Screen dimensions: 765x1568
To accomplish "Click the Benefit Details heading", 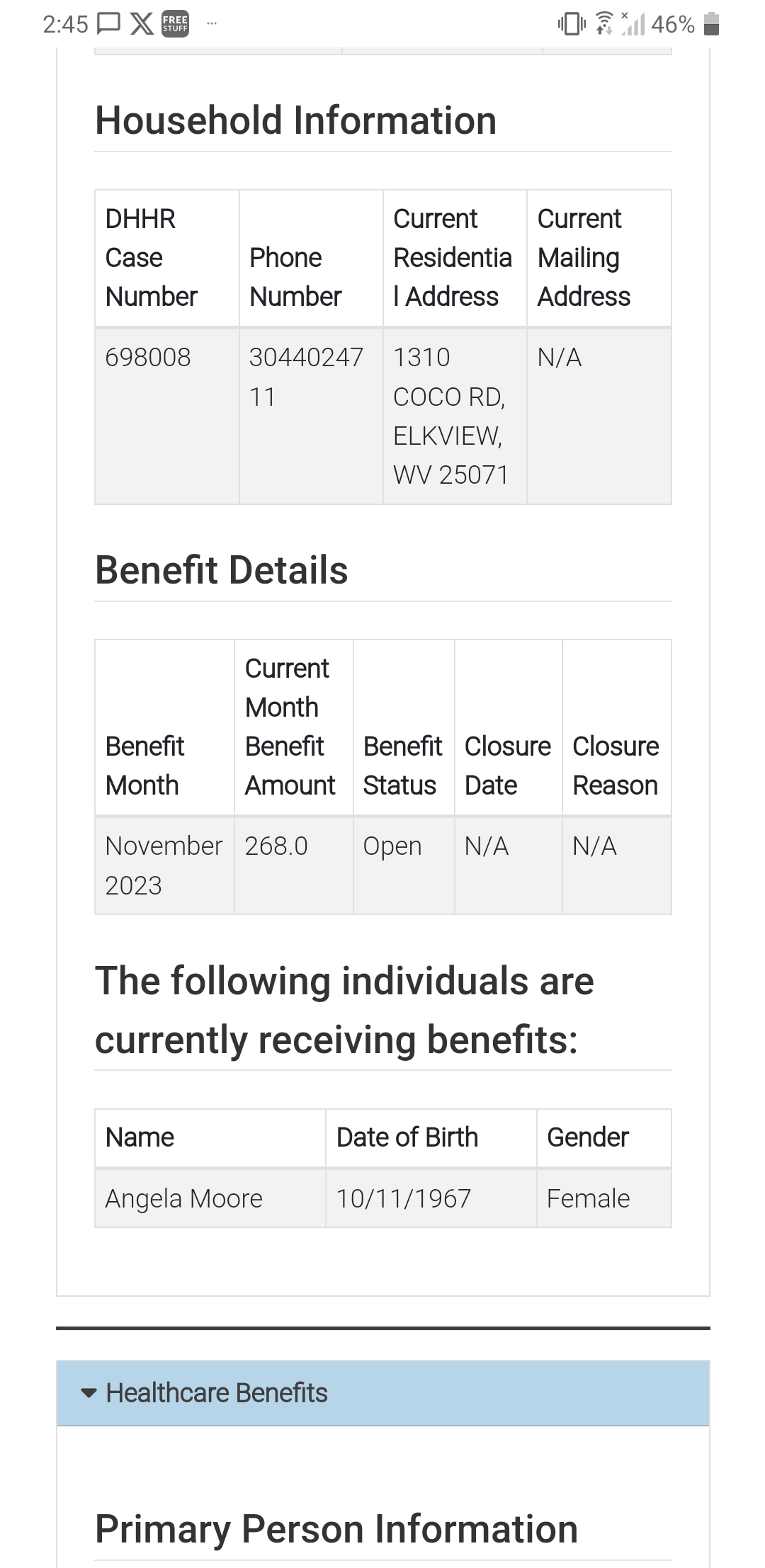I will pos(222,570).
